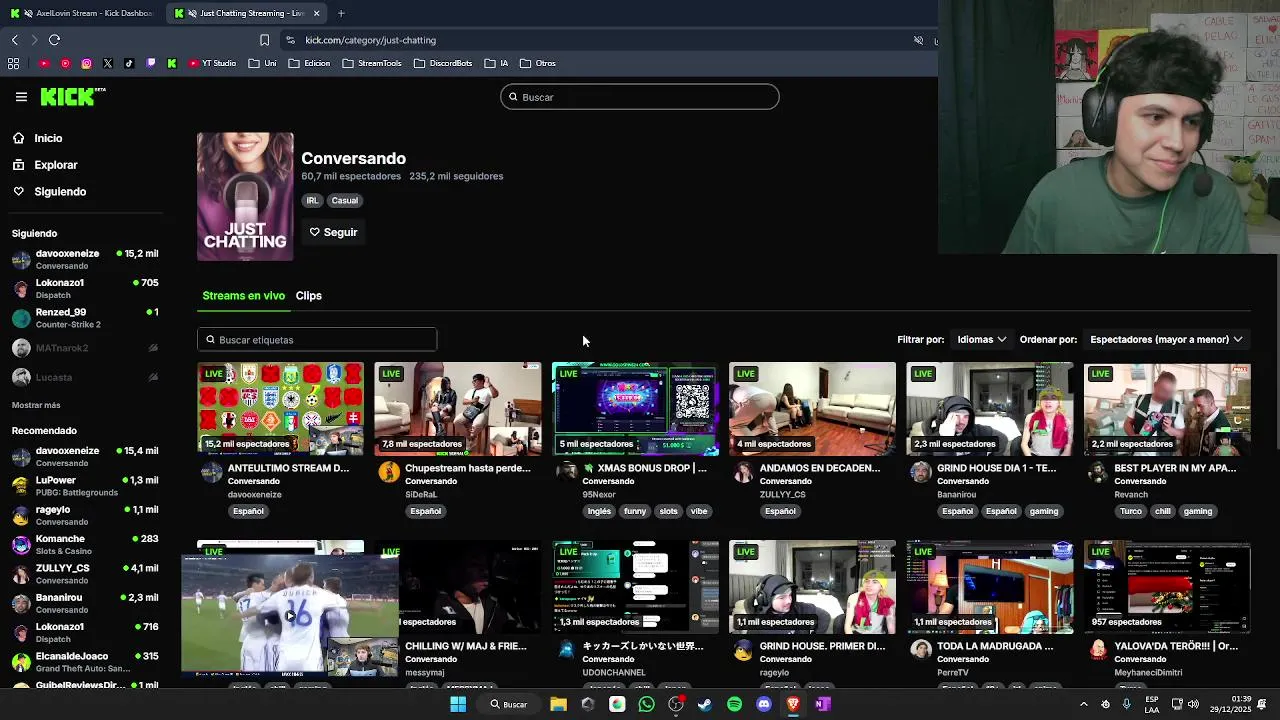This screenshot has height=720, width=1280.
Task: Click Español tag under davooxeneize stream
Action: pos(248,511)
